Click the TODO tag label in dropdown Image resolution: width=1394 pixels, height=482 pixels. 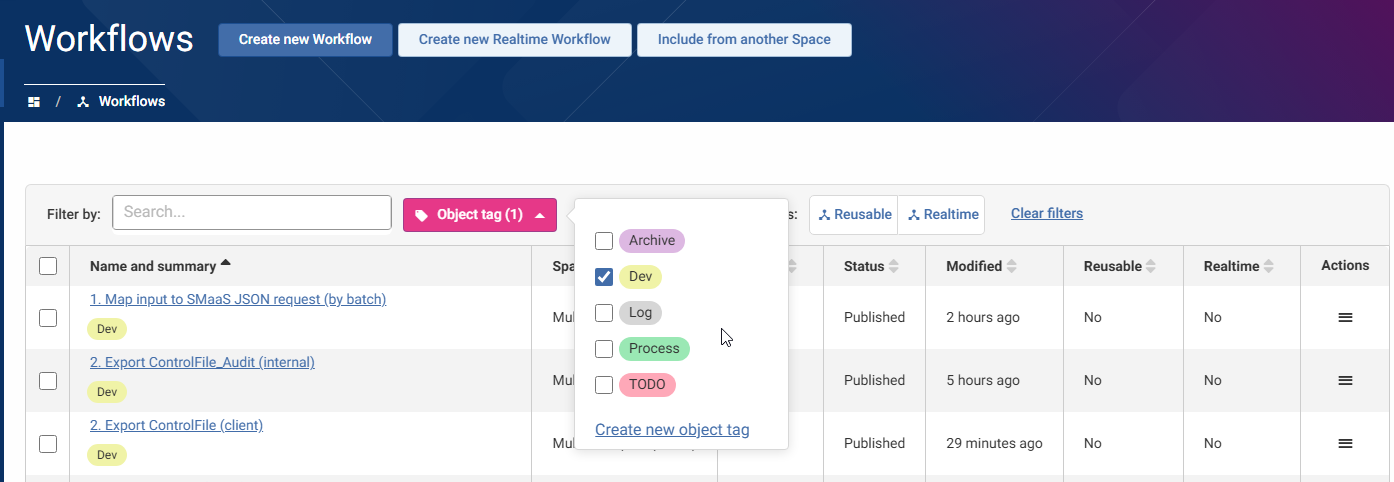[648, 385]
